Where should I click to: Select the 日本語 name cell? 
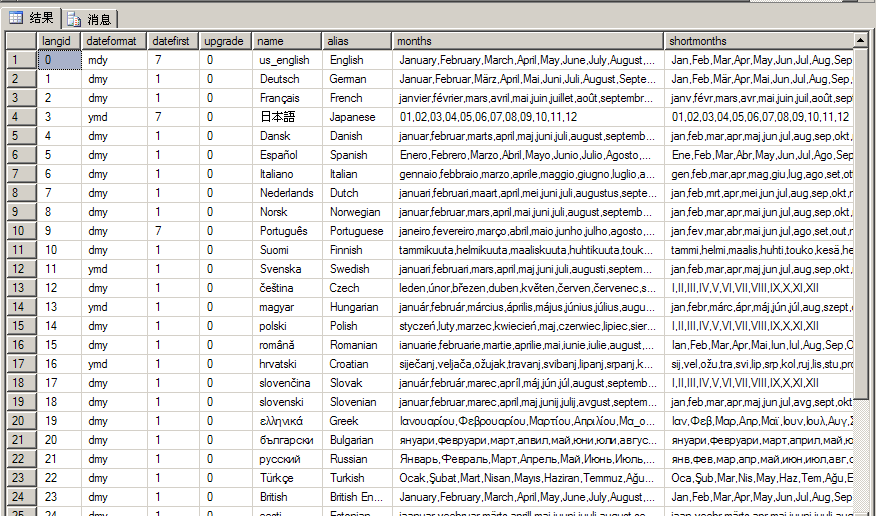point(287,117)
